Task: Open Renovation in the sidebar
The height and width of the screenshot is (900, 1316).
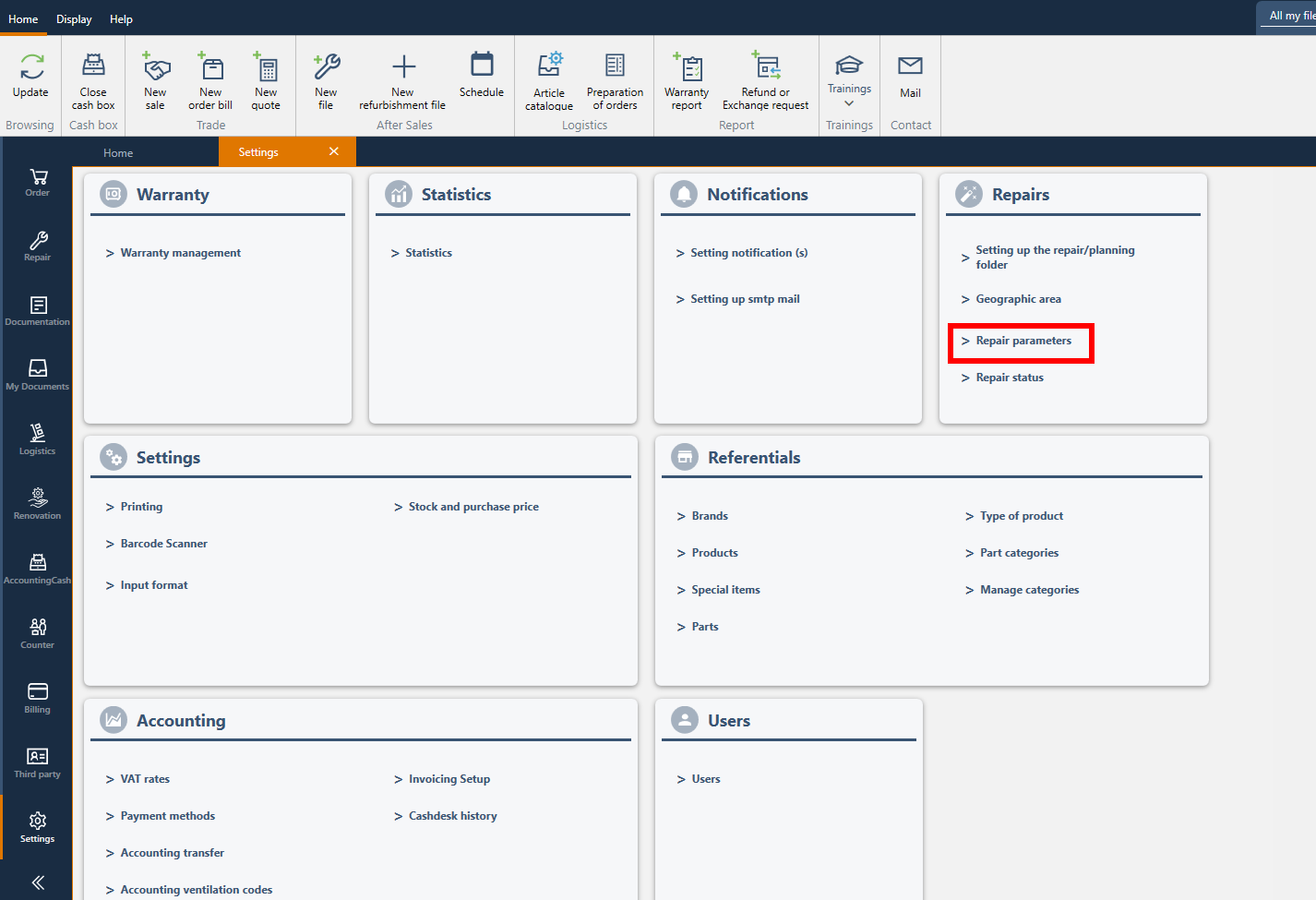Action: pos(38,505)
